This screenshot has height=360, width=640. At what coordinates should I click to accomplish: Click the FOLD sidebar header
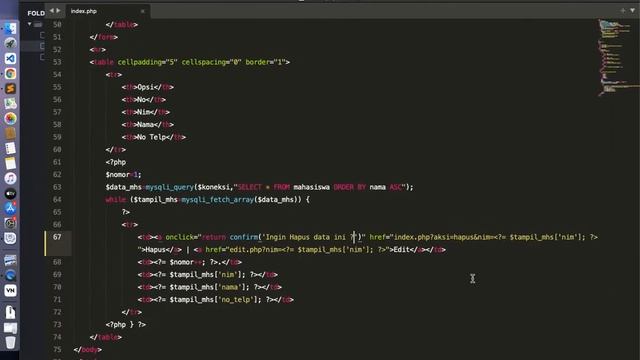(36, 13)
